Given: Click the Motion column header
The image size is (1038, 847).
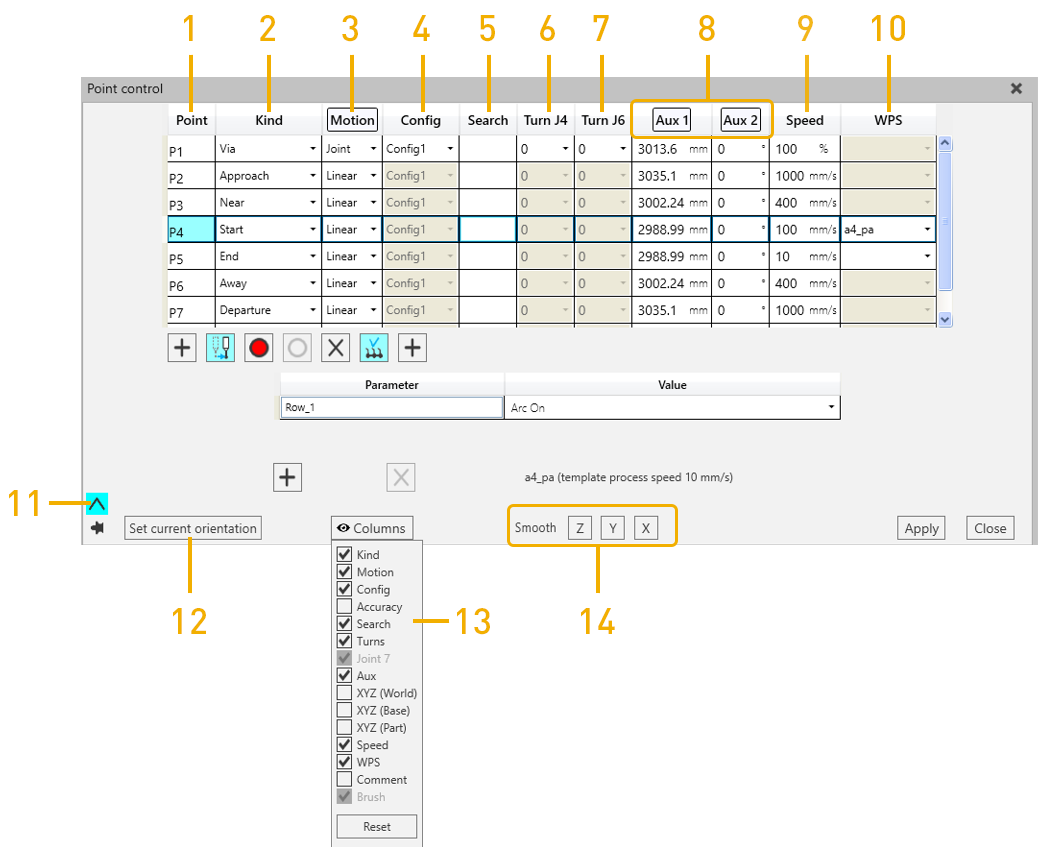Looking at the screenshot, I should (x=352, y=120).
